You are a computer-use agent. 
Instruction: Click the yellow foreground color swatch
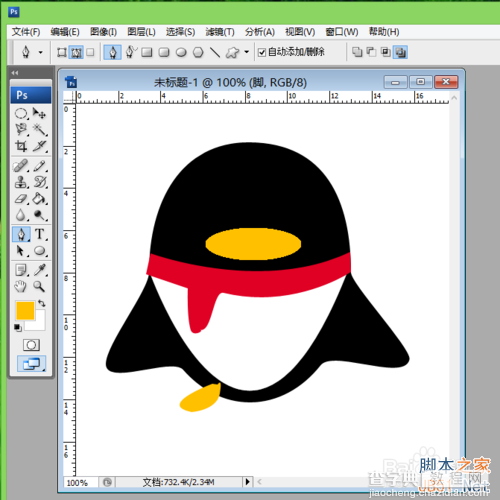tap(25, 310)
